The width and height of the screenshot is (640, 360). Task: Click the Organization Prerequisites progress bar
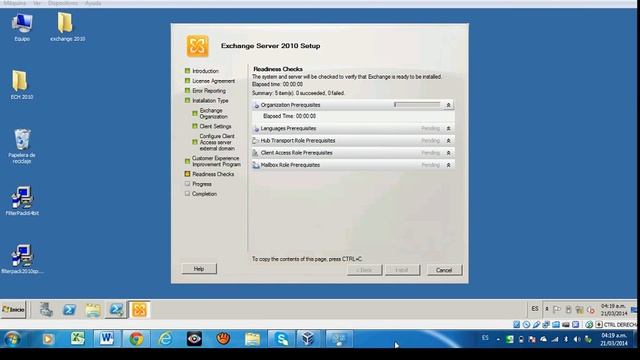pyautogui.click(x=417, y=105)
